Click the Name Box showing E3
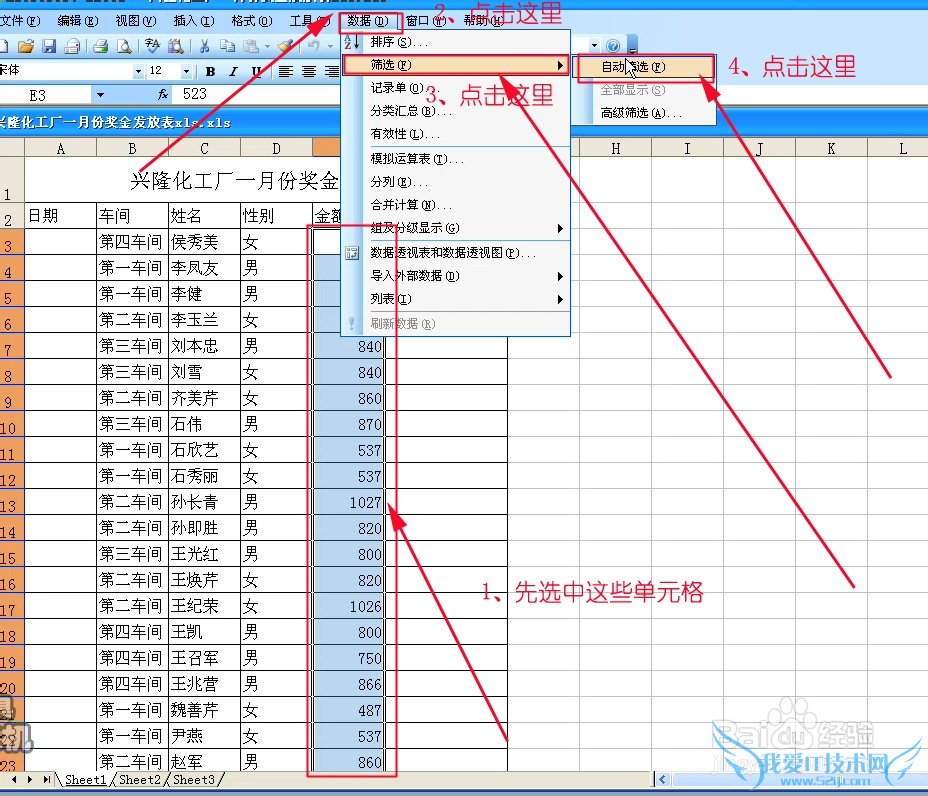 click(46, 95)
